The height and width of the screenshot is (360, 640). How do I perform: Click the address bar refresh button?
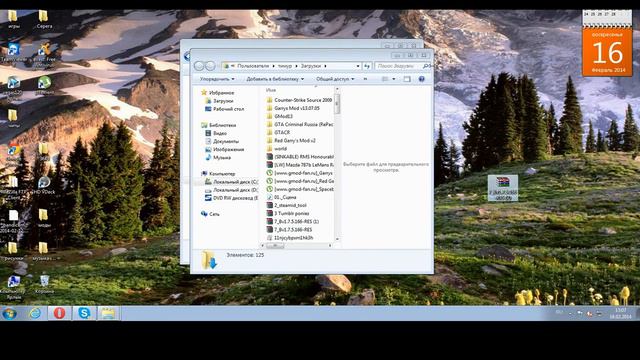(367, 66)
